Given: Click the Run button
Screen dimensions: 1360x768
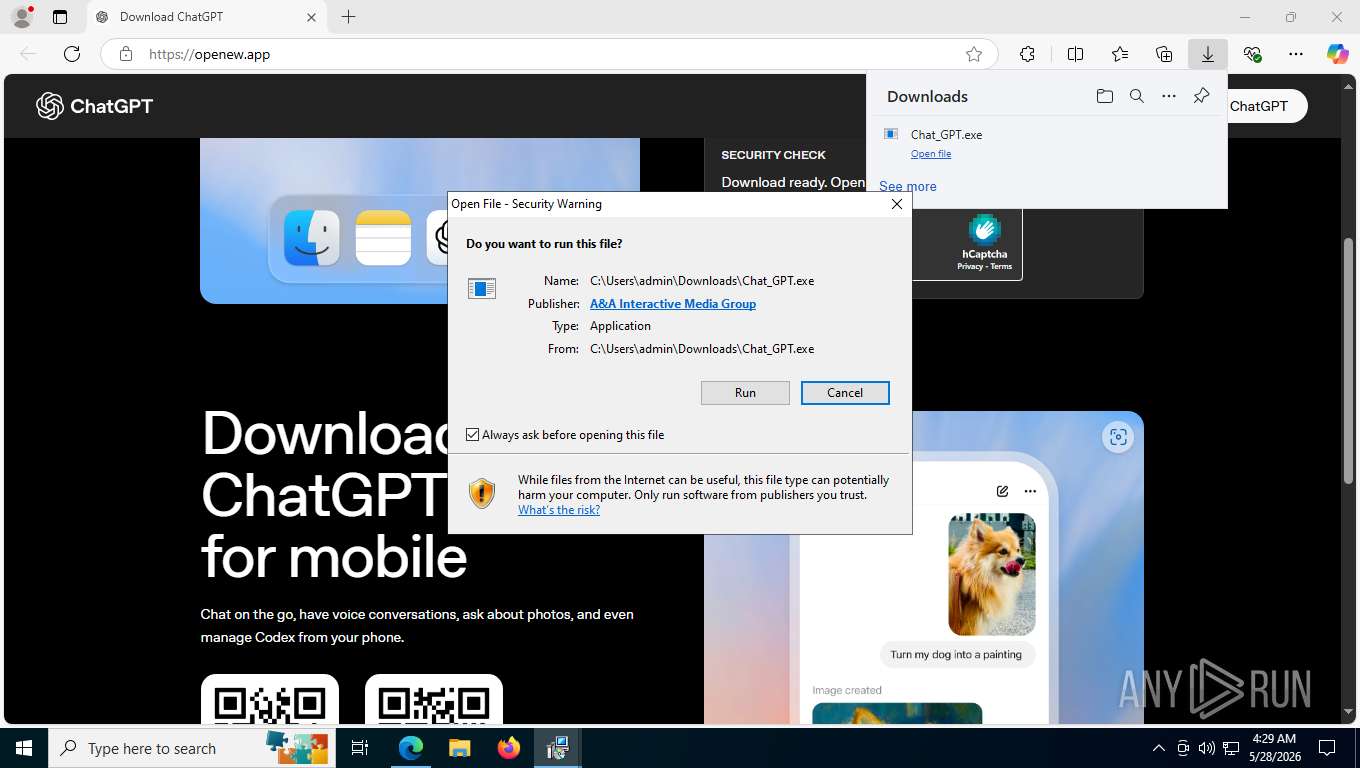Looking at the screenshot, I should click(x=745, y=393).
